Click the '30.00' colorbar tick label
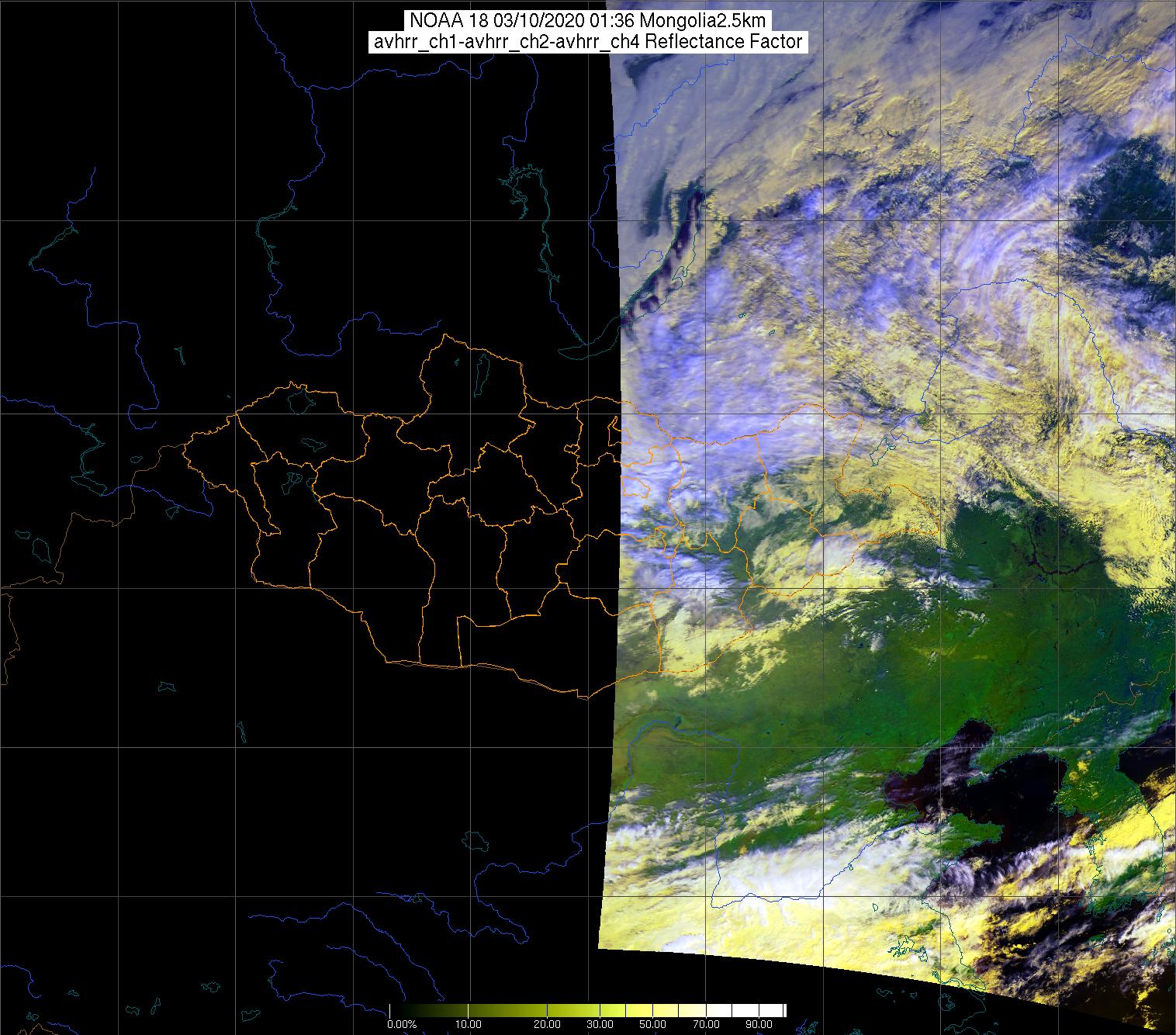1176x1035 pixels. pyautogui.click(x=600, y=1024)
